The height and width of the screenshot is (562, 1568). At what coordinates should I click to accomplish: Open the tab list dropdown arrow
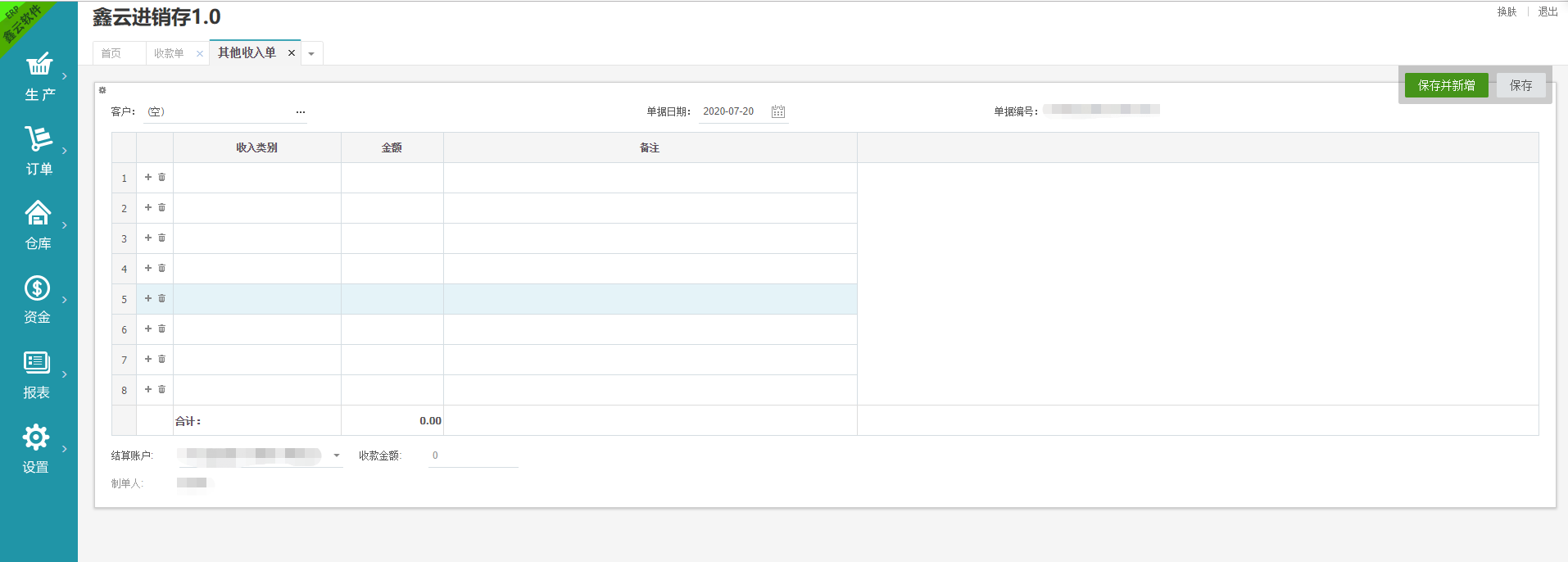coord(311,54)
